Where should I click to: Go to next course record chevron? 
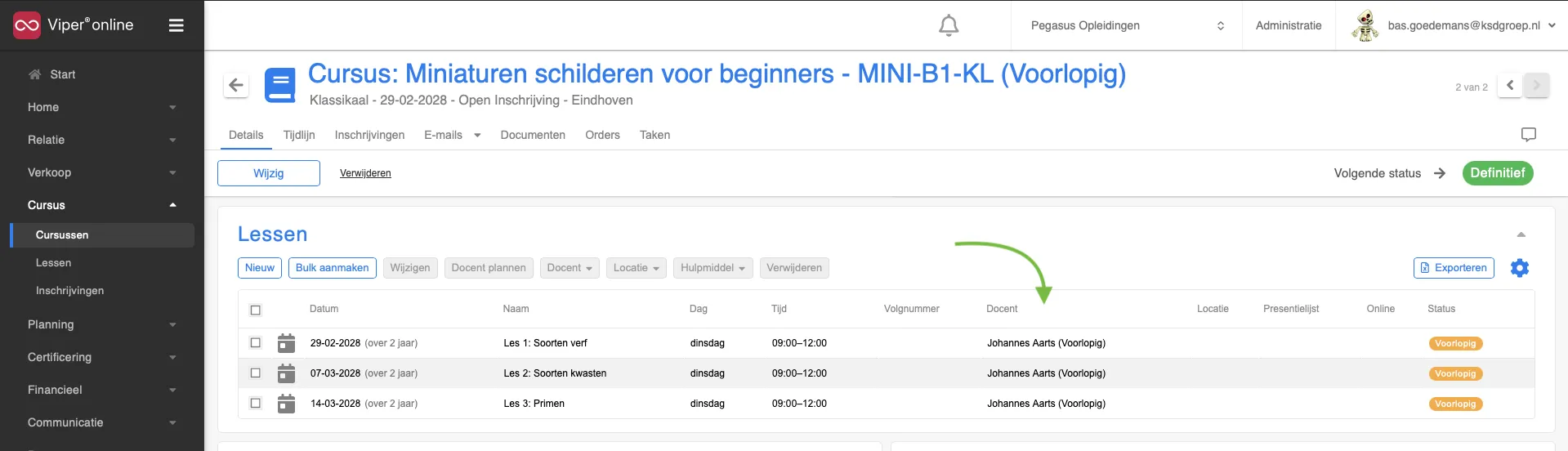[1536, 85]
